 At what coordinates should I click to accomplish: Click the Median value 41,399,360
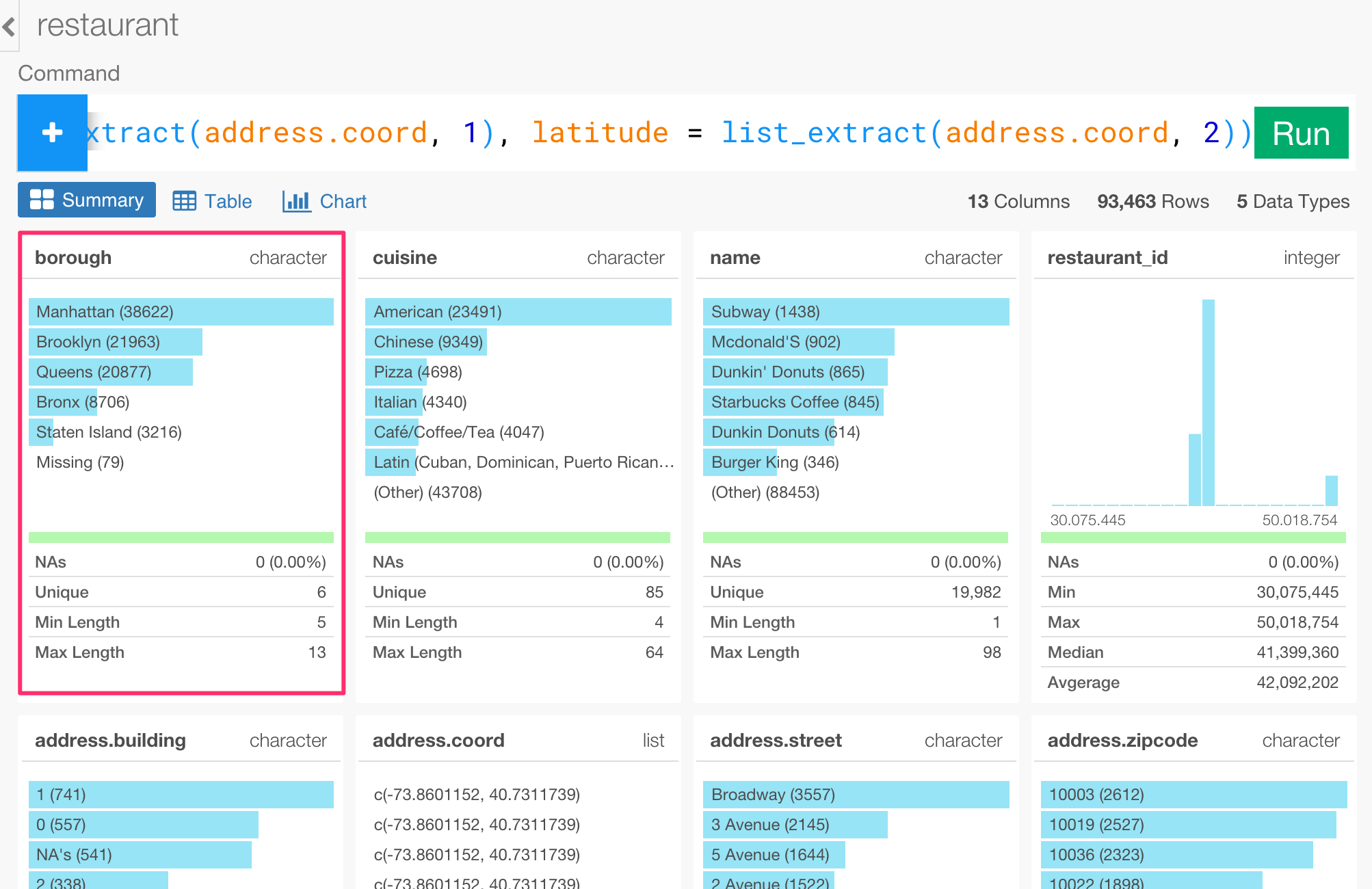(x=1297, y=652)
